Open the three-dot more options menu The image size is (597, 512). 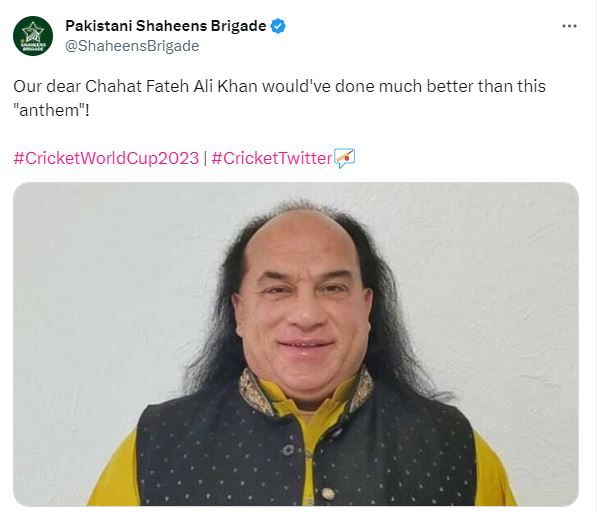(569, 26)
